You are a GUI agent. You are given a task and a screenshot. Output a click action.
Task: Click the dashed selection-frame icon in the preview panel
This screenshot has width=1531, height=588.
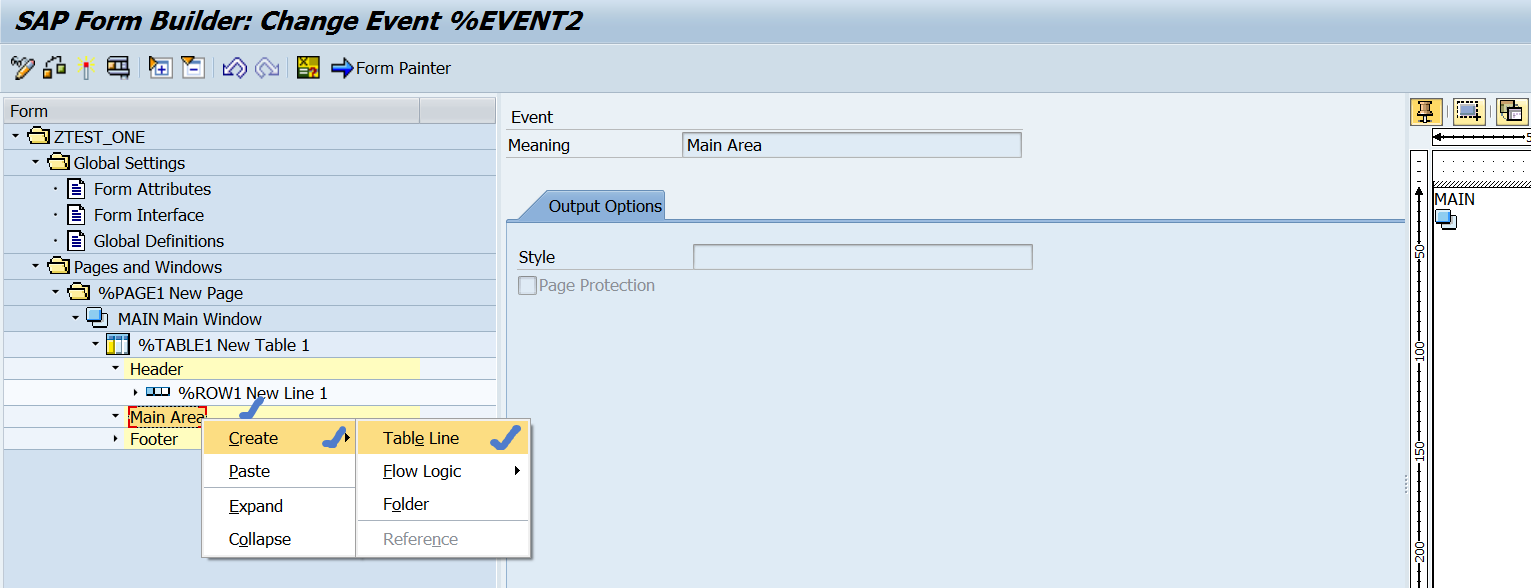1468,111
